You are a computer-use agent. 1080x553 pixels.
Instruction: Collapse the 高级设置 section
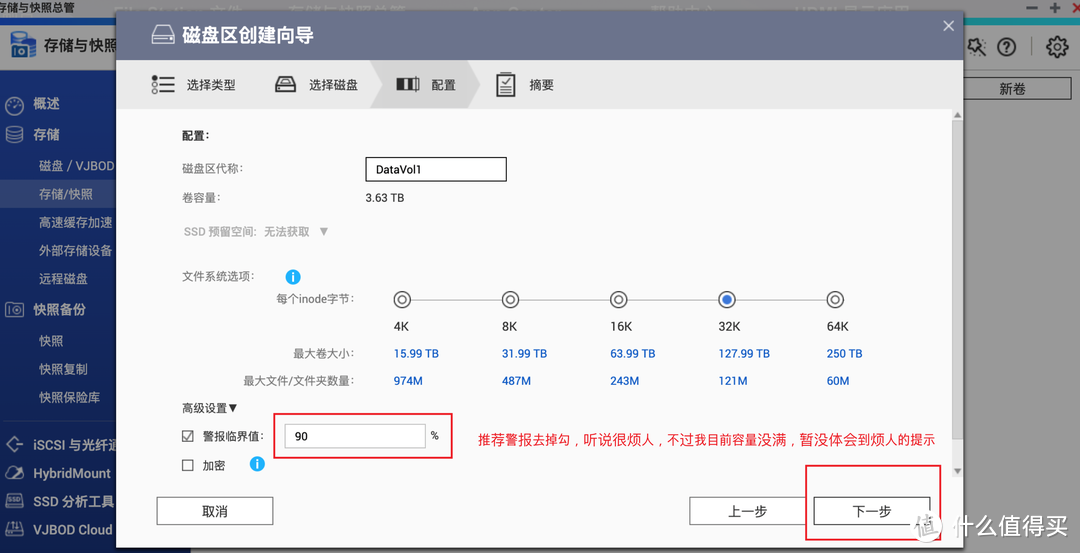(x=210, y=407)
